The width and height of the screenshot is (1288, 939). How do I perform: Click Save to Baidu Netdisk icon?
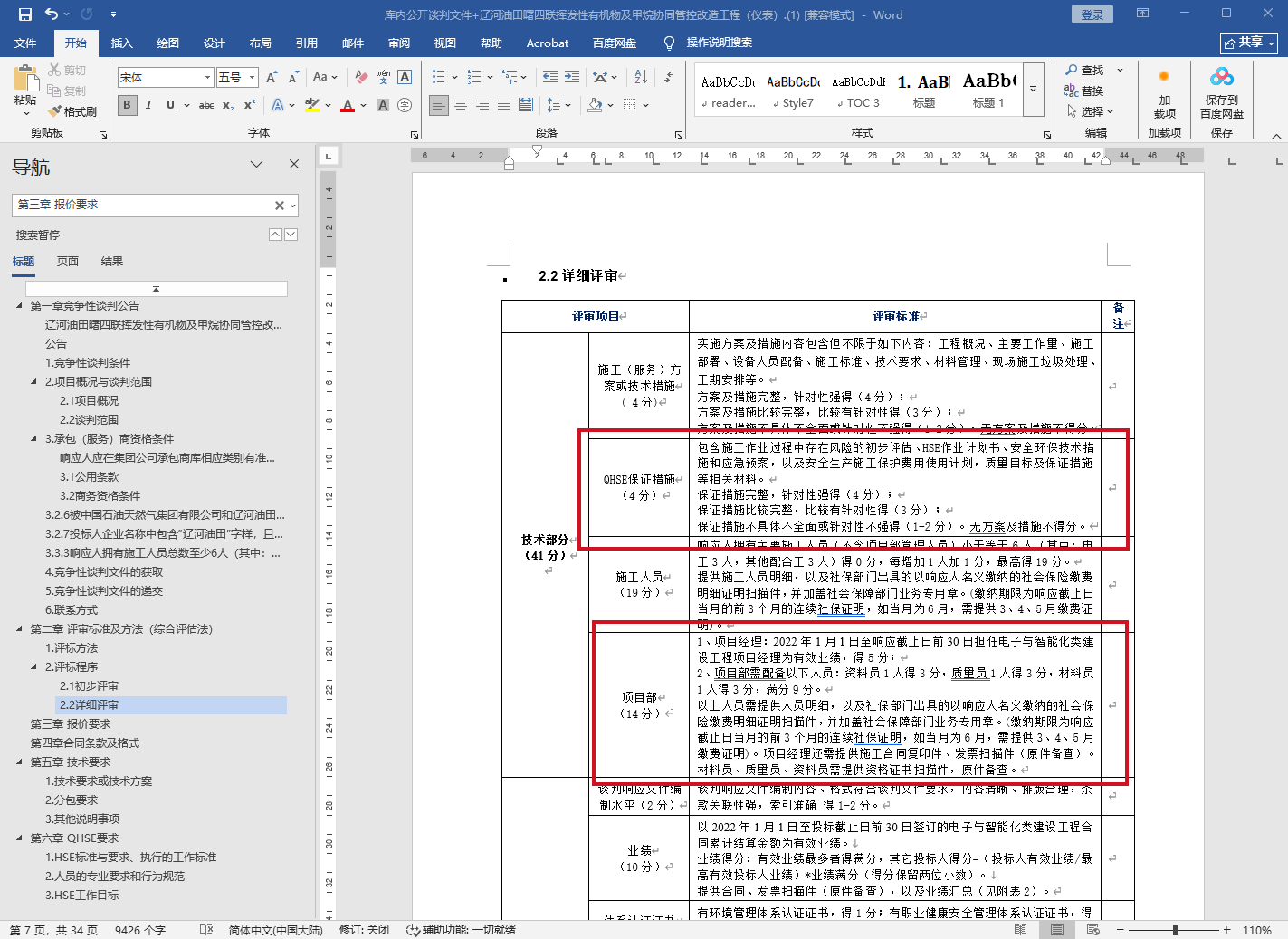[1221, 91]
